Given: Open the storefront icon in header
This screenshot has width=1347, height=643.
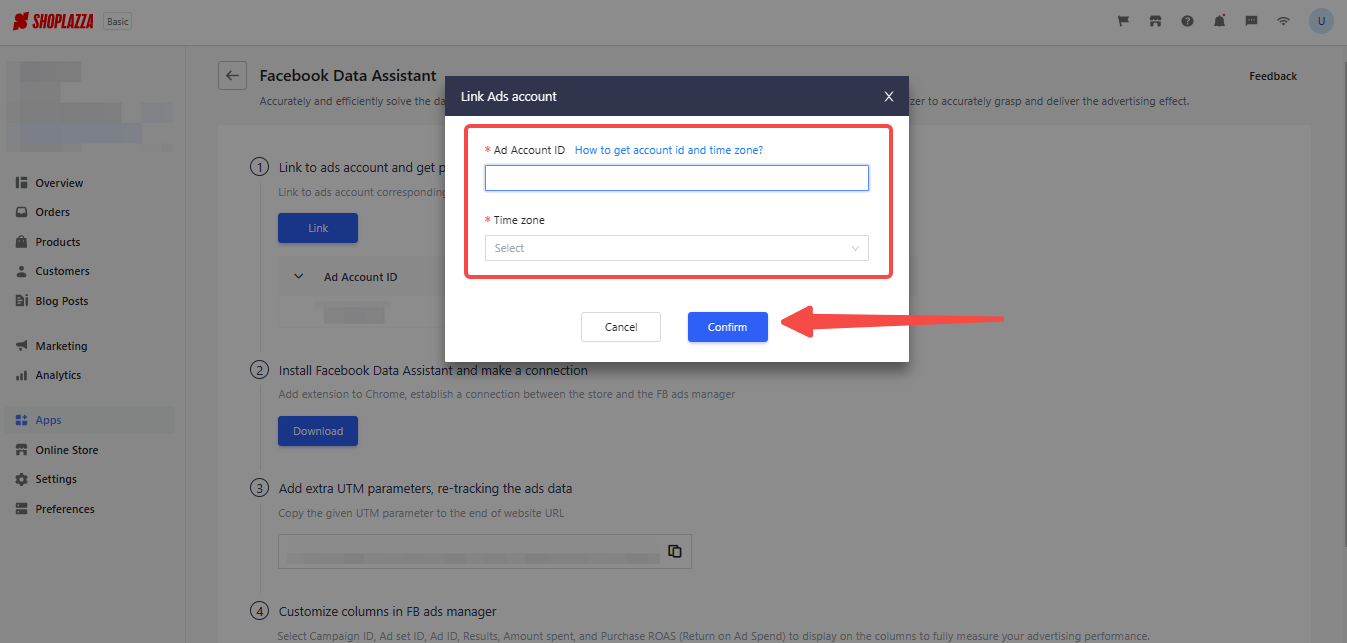Looking at the screenshot, I should [x=1155, y=21].
